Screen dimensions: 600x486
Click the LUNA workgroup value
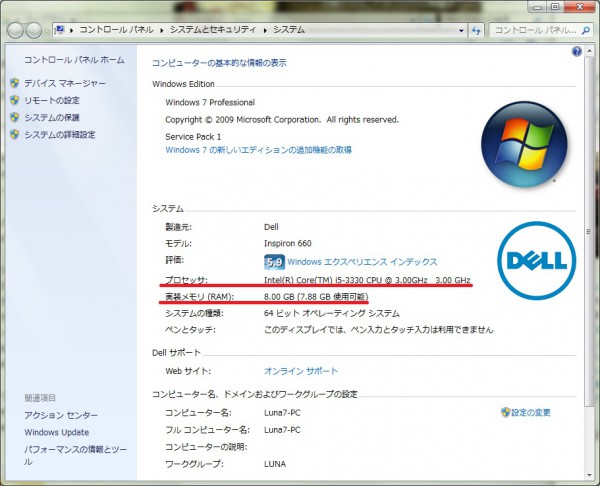[x=275, y=464]
